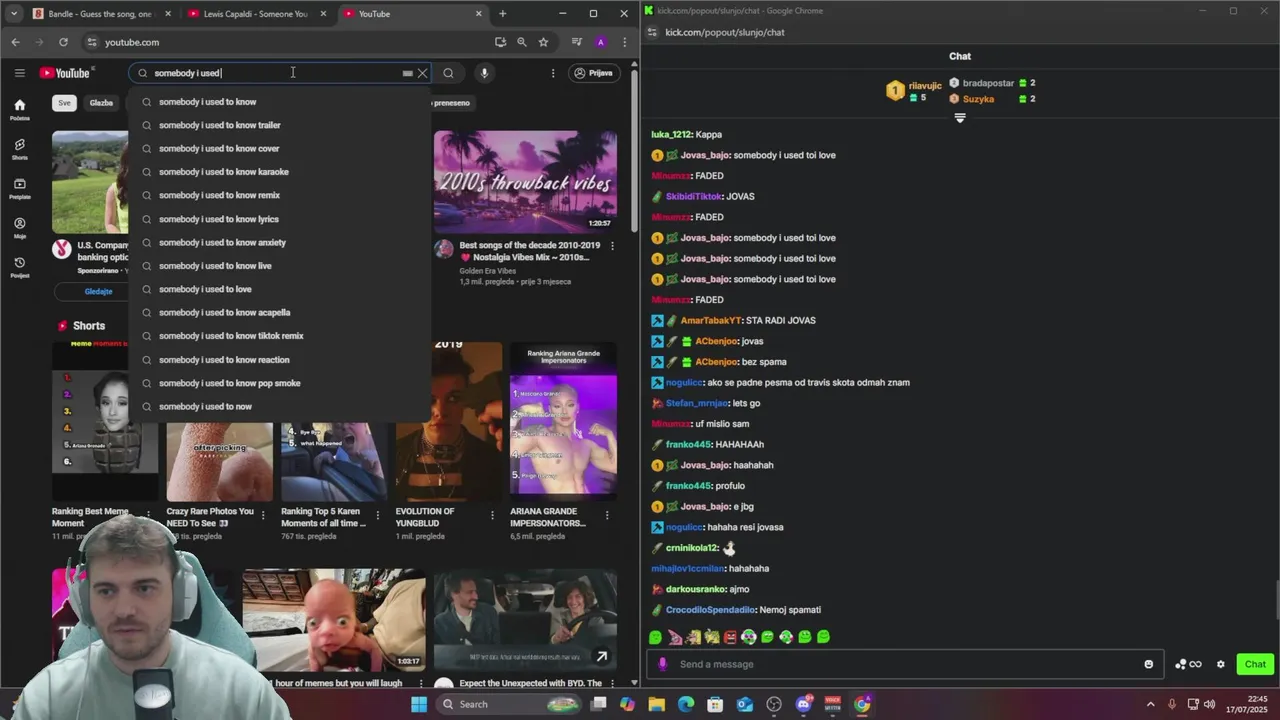Reload the youtube.com page
The image size is (1280, 720).
pyautogui.click(x=63, y=42)
